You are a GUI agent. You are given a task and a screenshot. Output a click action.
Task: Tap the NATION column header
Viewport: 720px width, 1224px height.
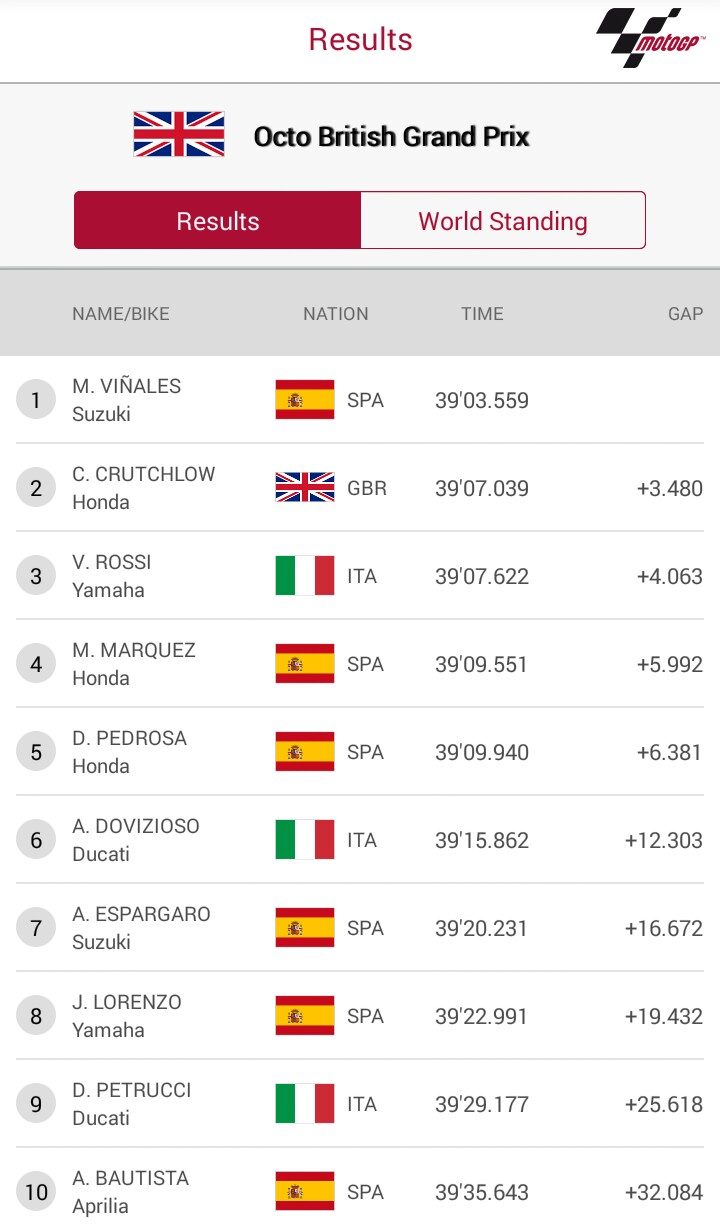click(x=336, y=314)
